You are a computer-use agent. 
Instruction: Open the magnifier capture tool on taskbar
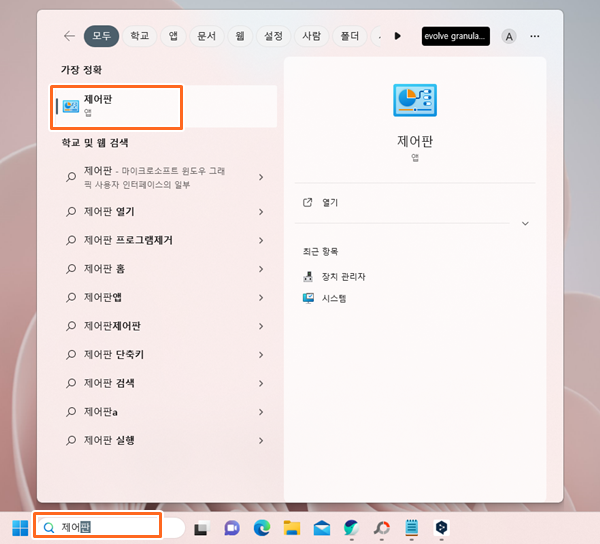point(382,528)
